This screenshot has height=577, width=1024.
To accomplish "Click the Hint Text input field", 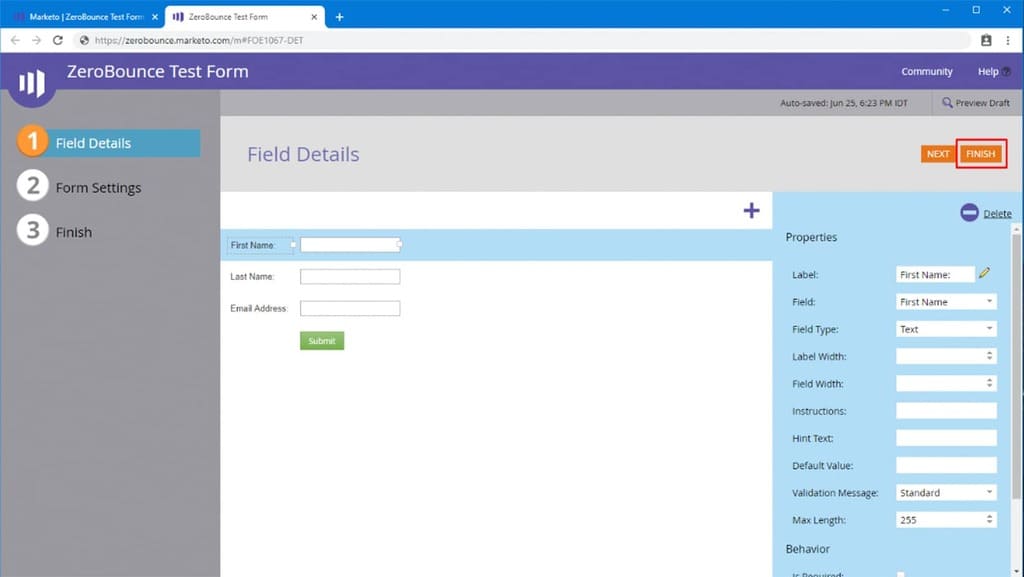I will tap(946, 439).
